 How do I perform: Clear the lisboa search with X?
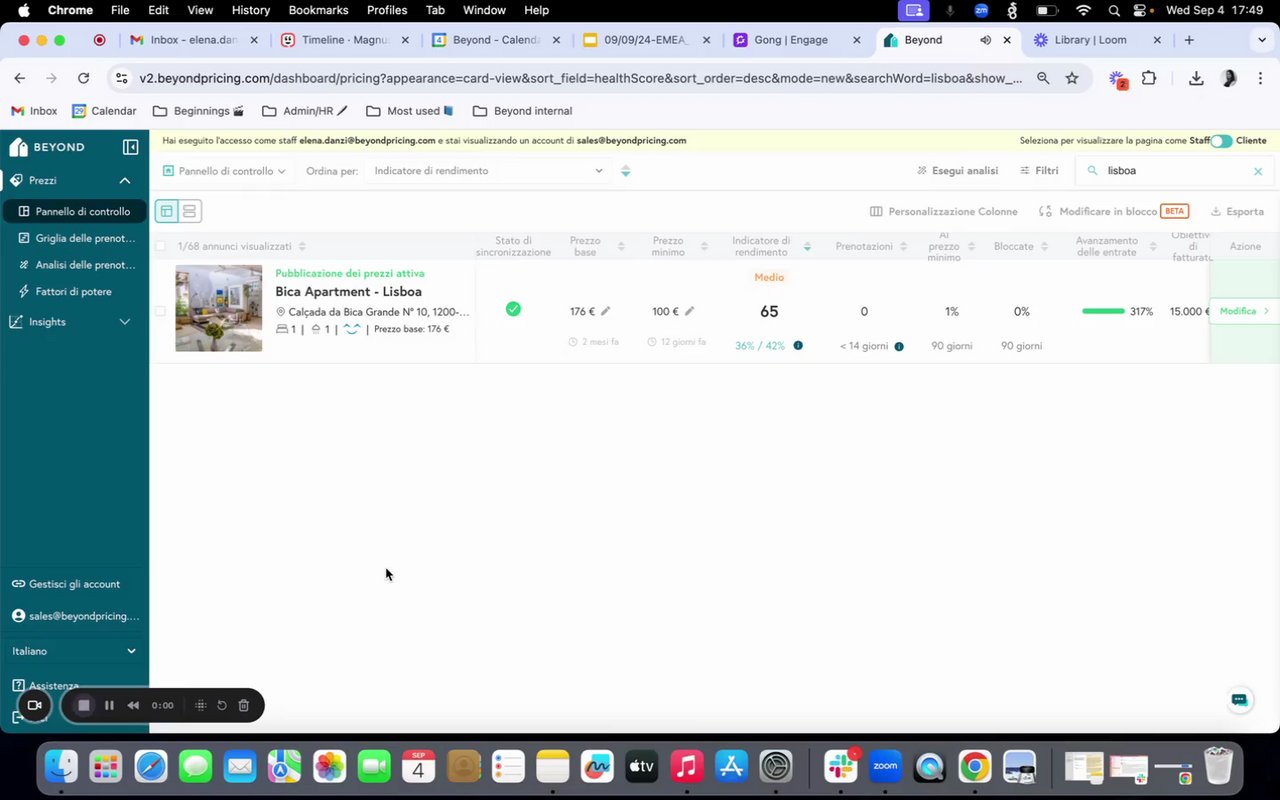pyautogui.click(x=1258, y=171)
